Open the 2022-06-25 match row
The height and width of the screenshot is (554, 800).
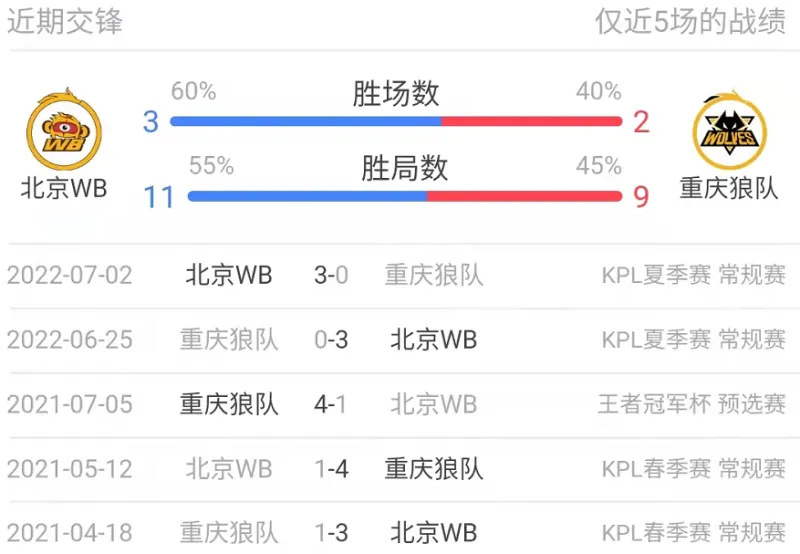pyautogui.click(x=400, y=340)
